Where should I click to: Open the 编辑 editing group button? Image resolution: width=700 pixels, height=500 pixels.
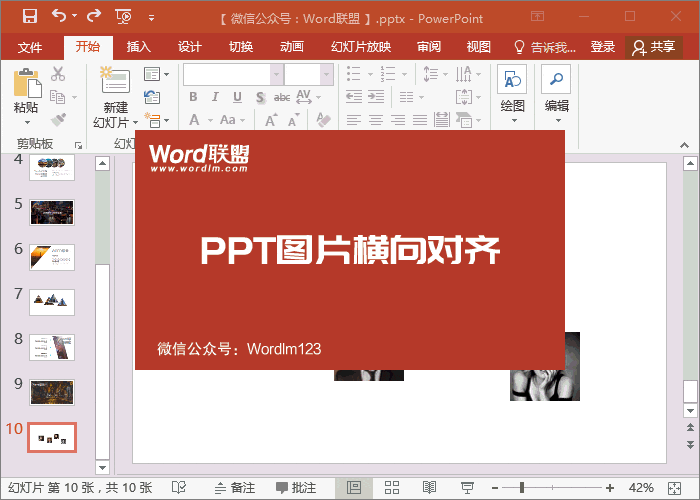(x=556, y=94)
